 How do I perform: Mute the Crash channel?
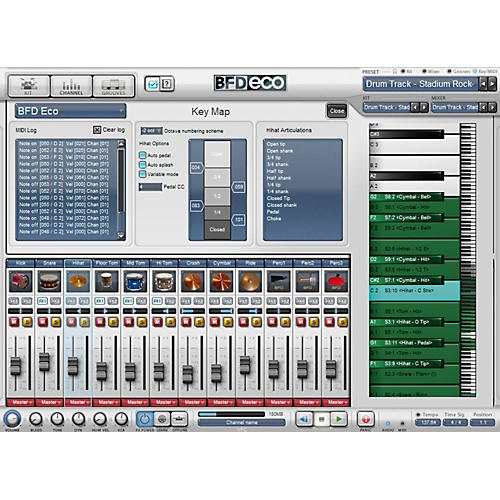pyautogui.click(x=186, y=322)
